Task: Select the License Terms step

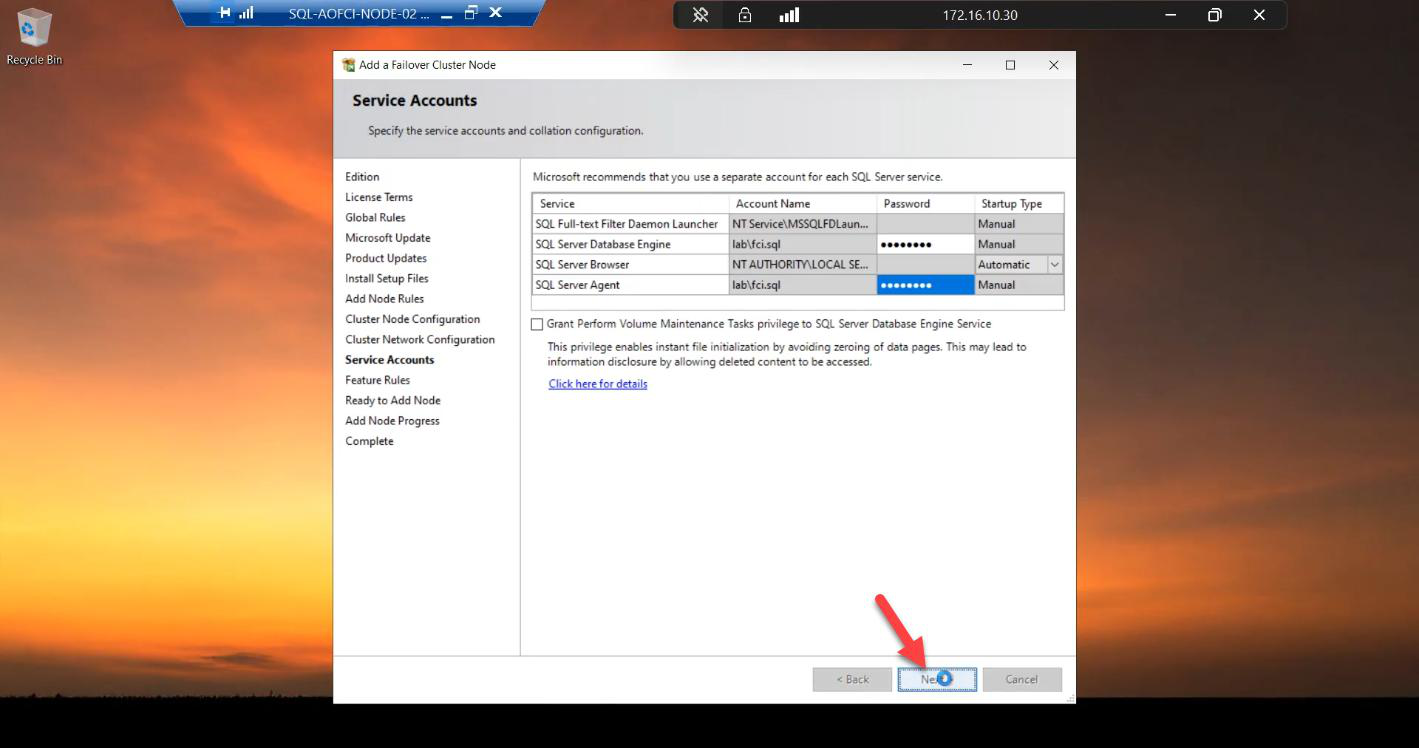Action: pos(379,197)
